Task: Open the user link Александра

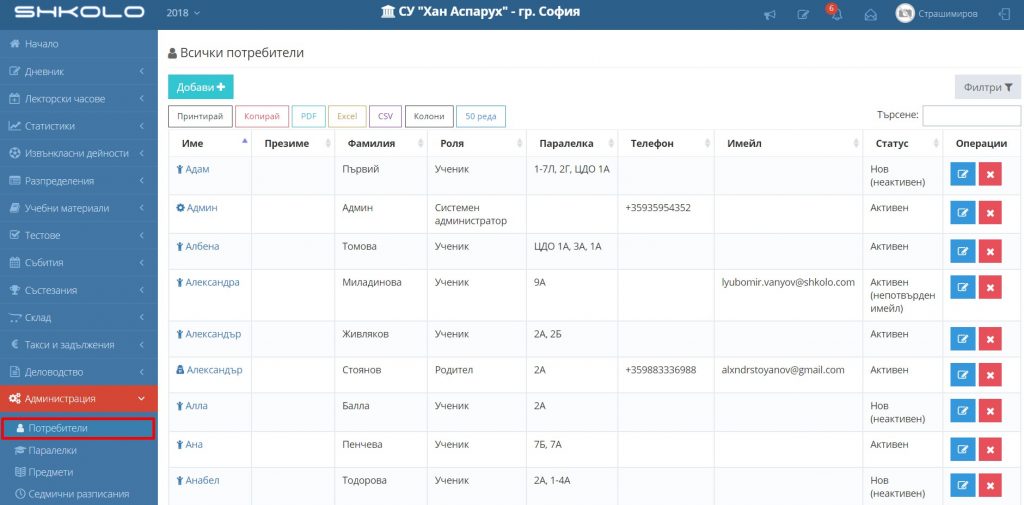Action: click(x=212, y=282)
